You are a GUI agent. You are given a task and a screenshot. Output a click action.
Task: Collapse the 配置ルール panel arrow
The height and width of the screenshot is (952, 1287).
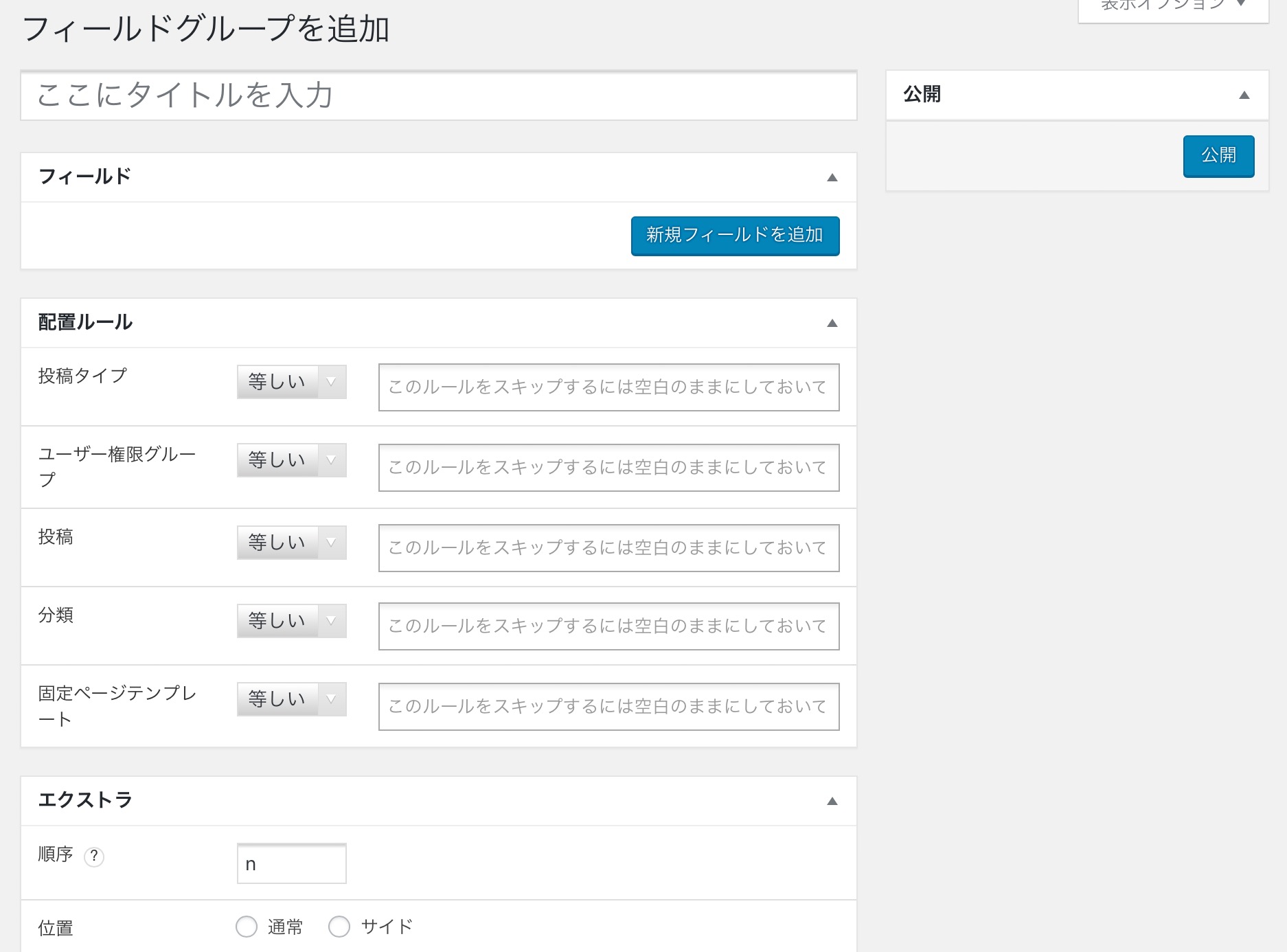pyautogui.click(x=832, y=323)
